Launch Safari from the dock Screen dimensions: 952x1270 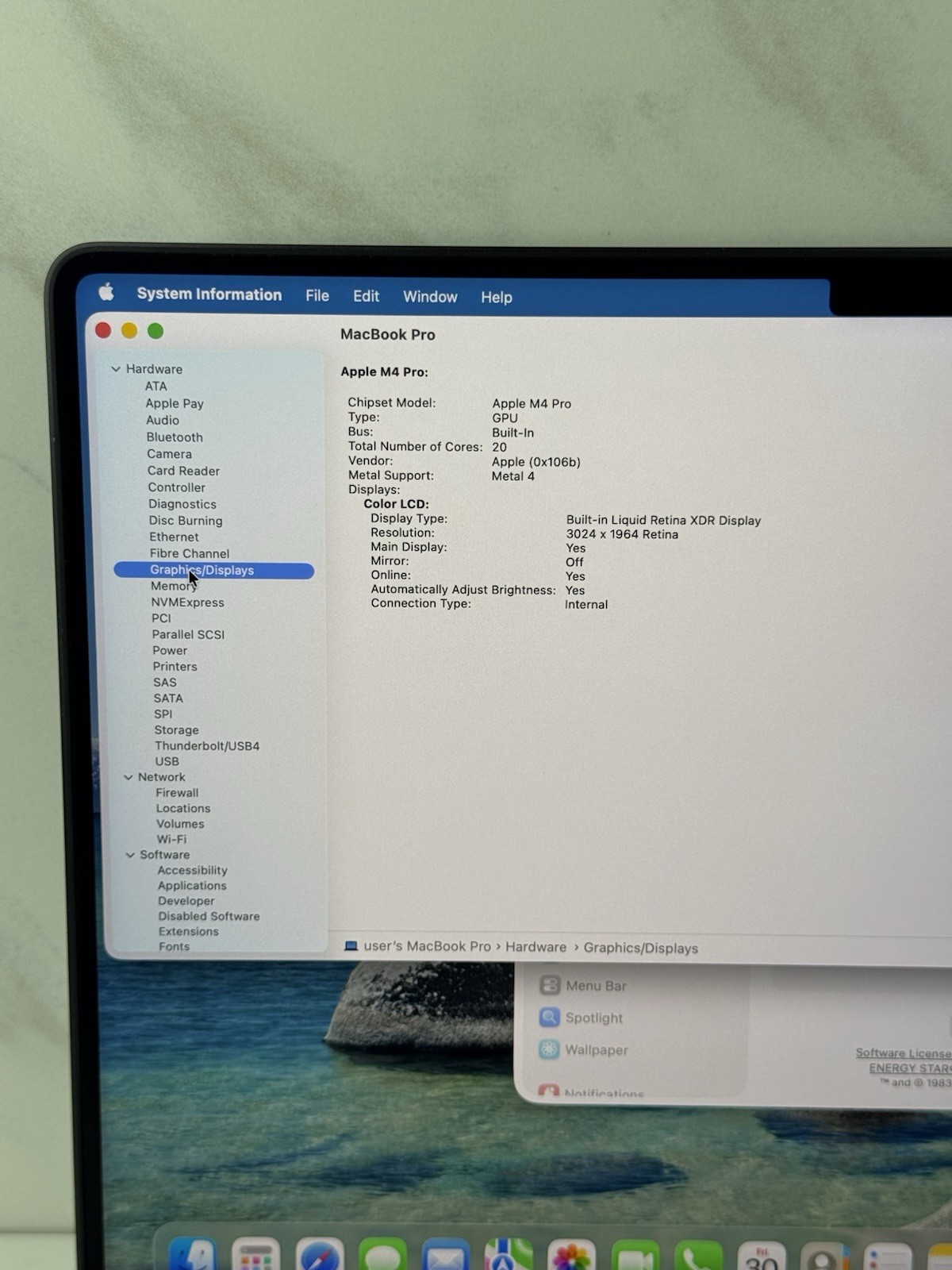320,1254
